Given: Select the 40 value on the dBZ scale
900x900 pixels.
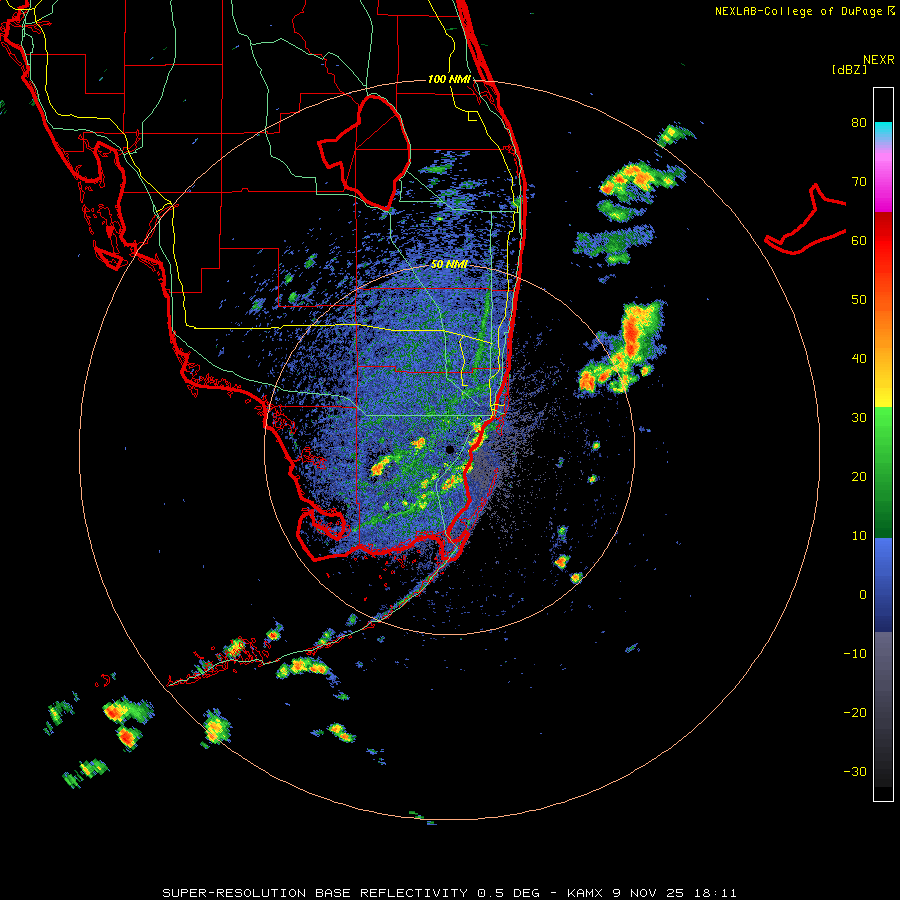Looking at the screenshot, I should (x=859, y=359).
